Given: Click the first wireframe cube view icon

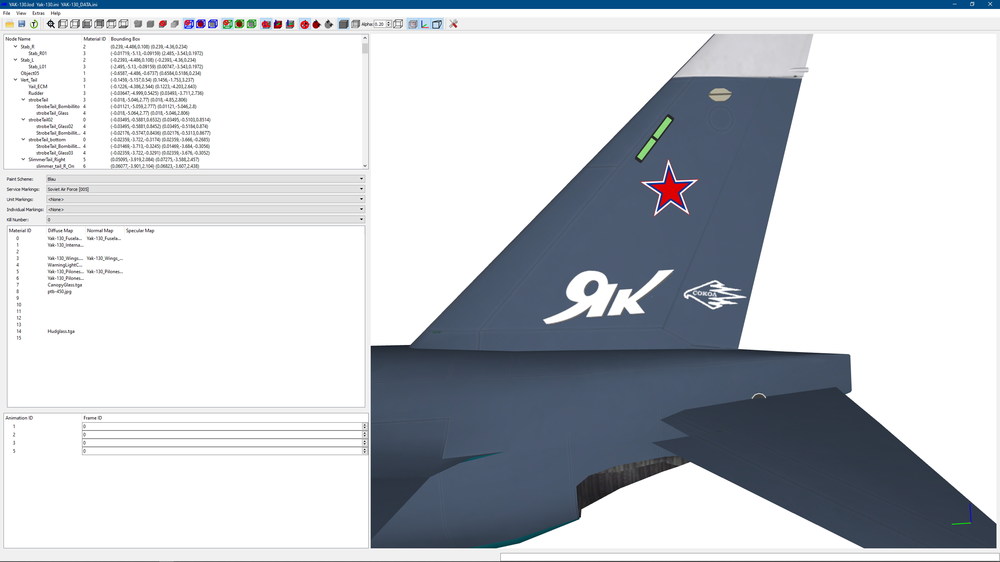Looking at the screenshot, I should point(62,24).
